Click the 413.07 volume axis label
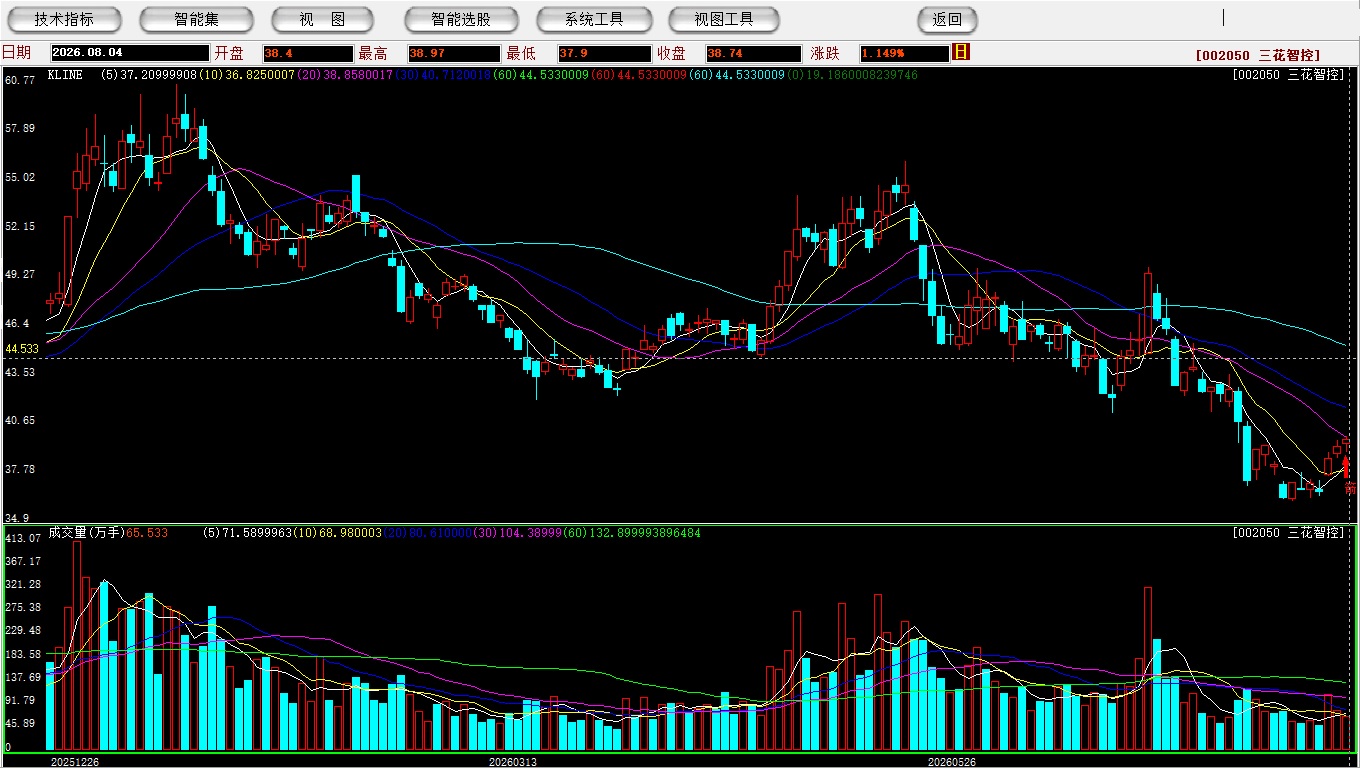Viewport: 1360px width, 768px height. coord(23,538)
